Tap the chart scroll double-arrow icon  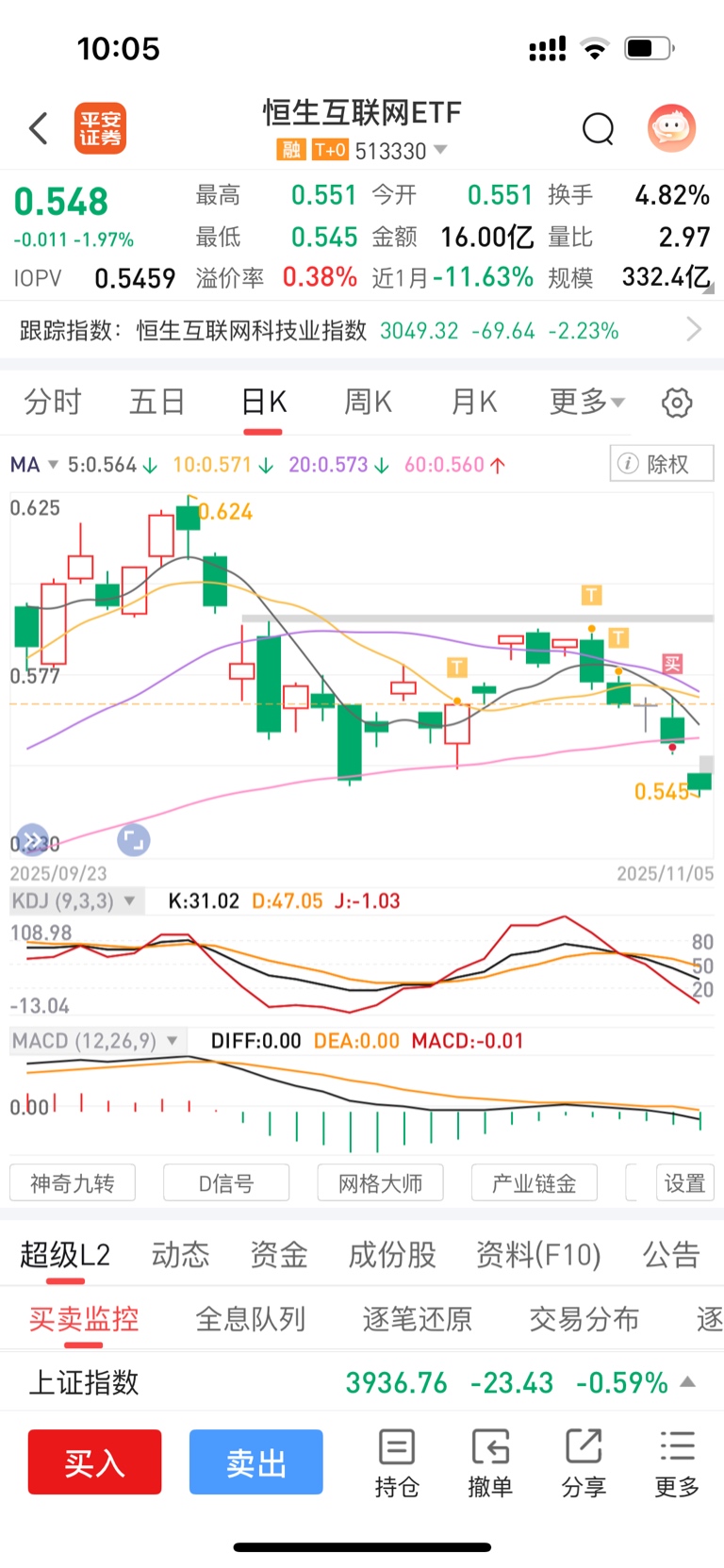(x=33, y=839)
